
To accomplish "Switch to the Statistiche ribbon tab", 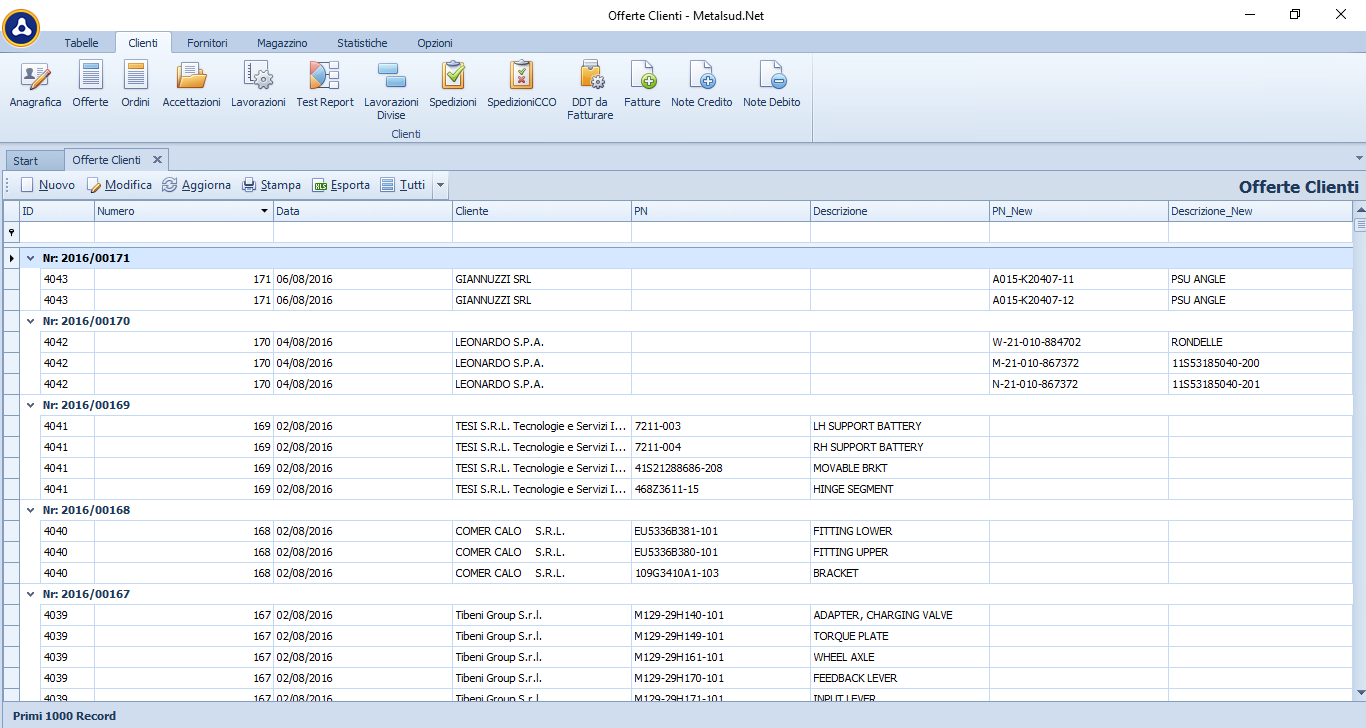I will pyautogui.click(x=362, y=43).
